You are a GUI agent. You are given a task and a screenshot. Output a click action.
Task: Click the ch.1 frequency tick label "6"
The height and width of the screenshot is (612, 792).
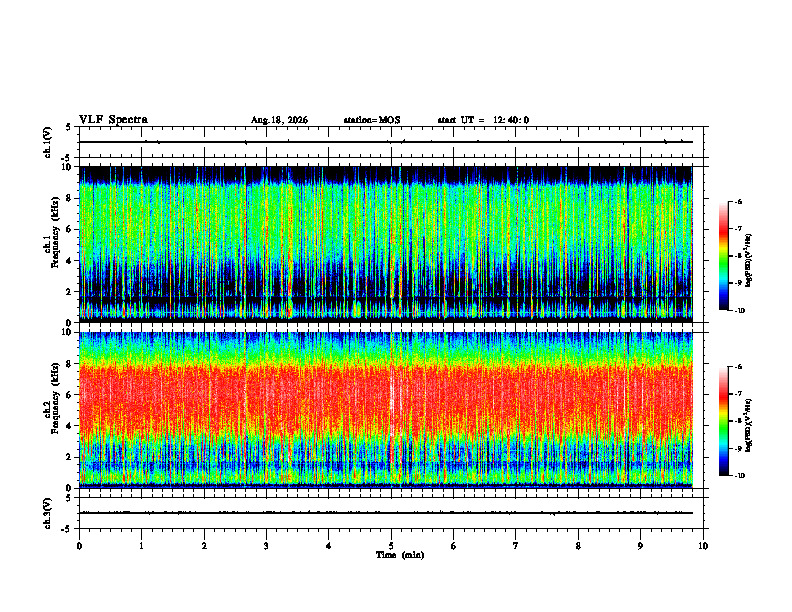point(69,230)
